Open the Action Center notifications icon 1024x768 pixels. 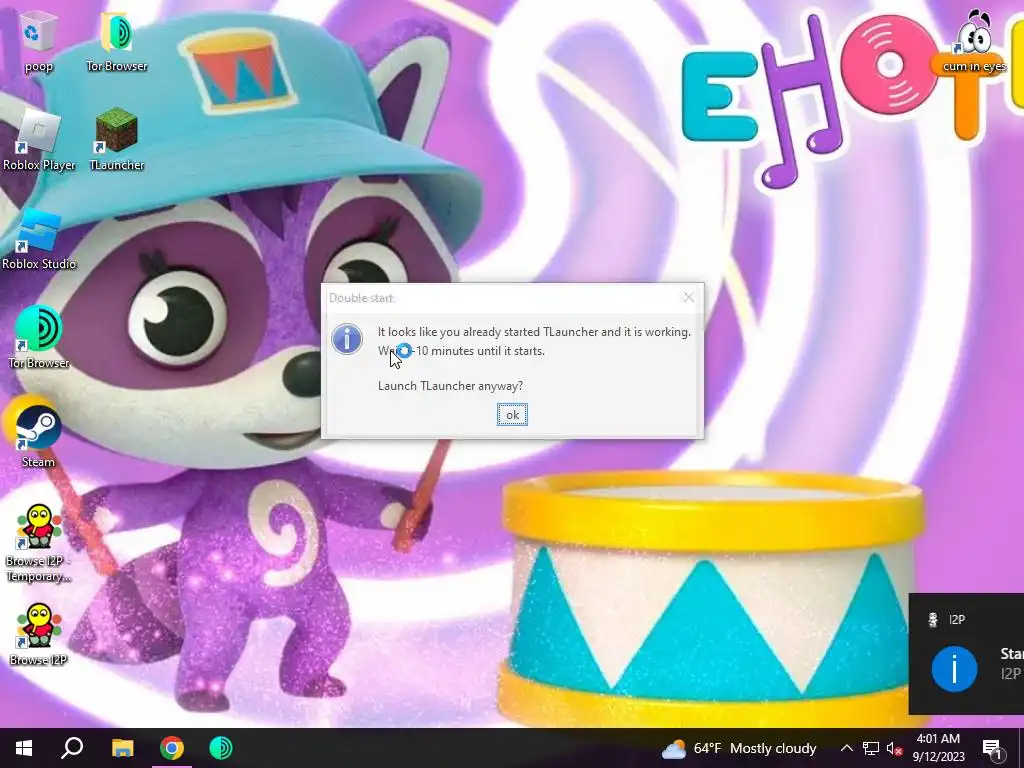tap(993, 749)
